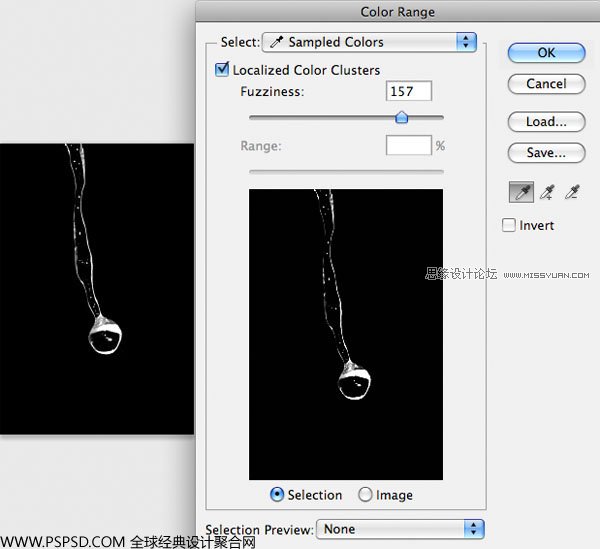
Task: Click the Fuzziness value field
Action: [x=409, y=91]
